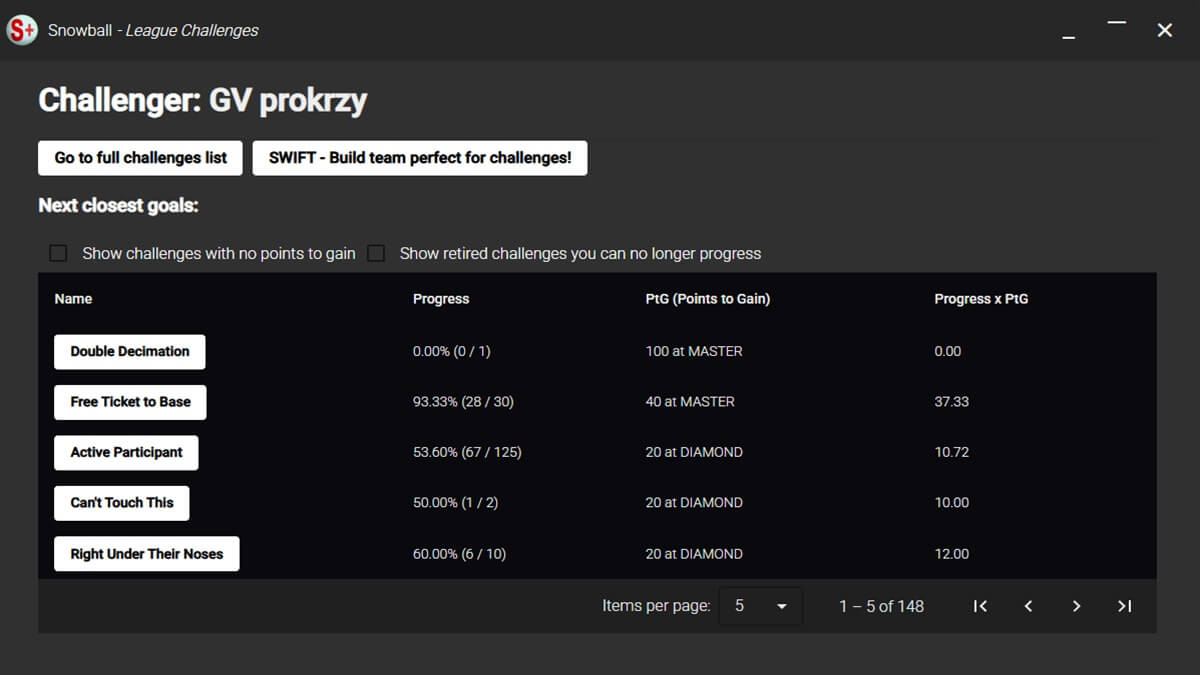Select the 60.00% (6 / 10) progress cell
Image resolution: width=1200 pixels, height=675 pixels.
459,554
